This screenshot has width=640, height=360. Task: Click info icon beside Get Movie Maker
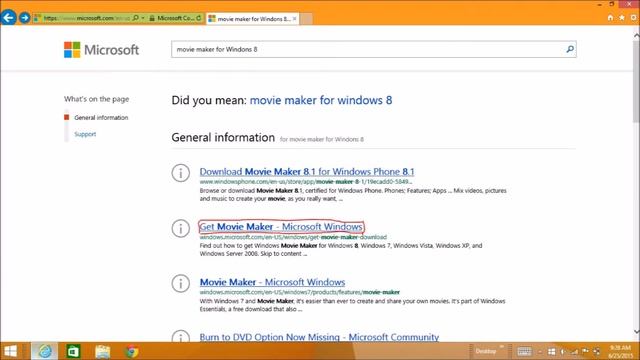180,228
